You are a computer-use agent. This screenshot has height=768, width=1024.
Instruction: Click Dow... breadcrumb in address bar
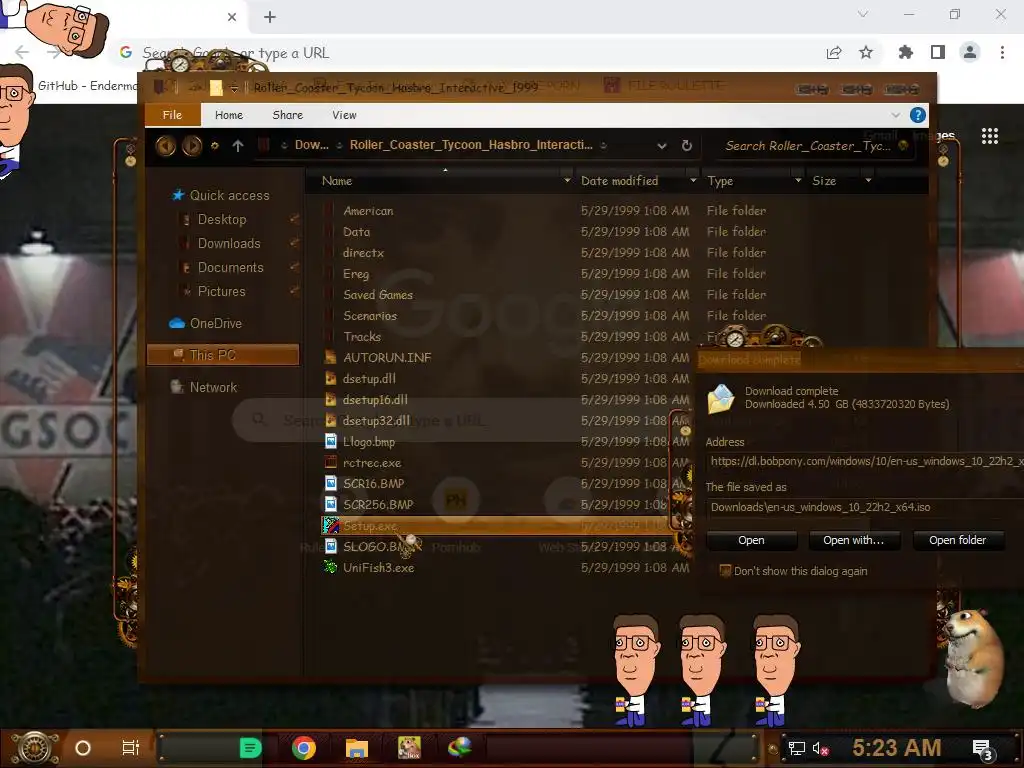point(312,145)
